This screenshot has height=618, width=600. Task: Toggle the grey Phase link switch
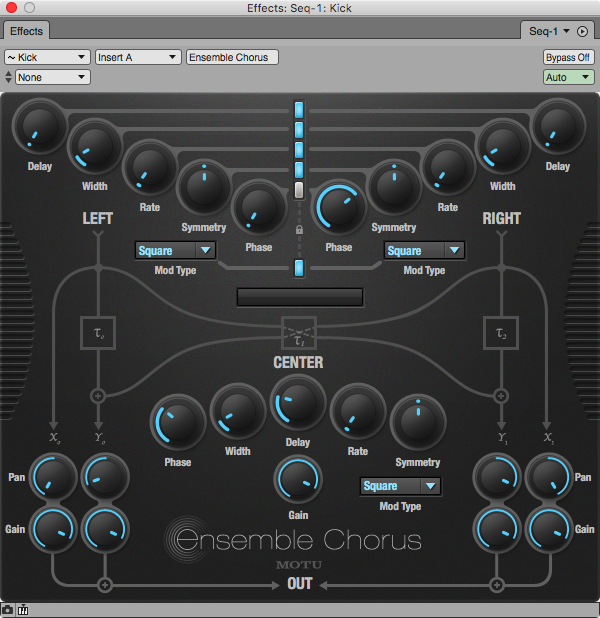[299, 190]
